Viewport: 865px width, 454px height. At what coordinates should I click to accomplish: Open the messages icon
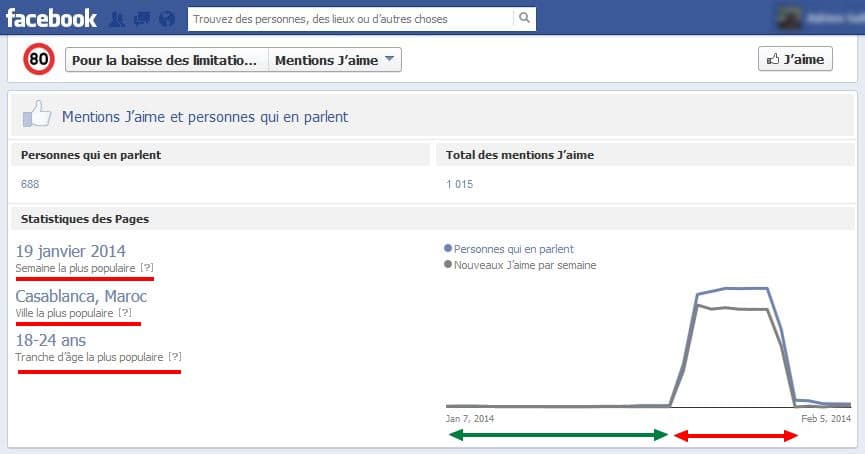(x=141, y=19)
